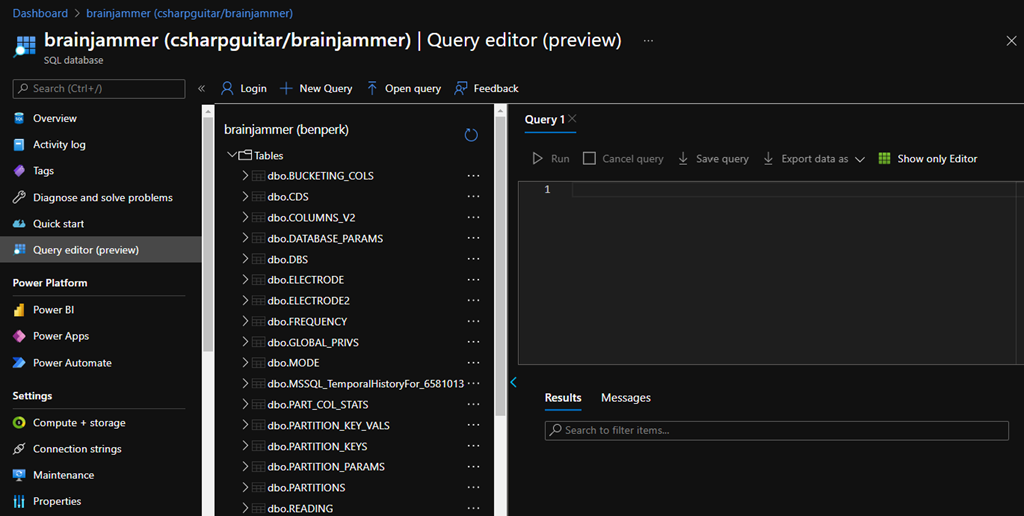The width and height of the screenshot is (1024, 516).
Task: Open ellipsis menu for dbo.FREQUENCY
Action: [x=473, y=321]
